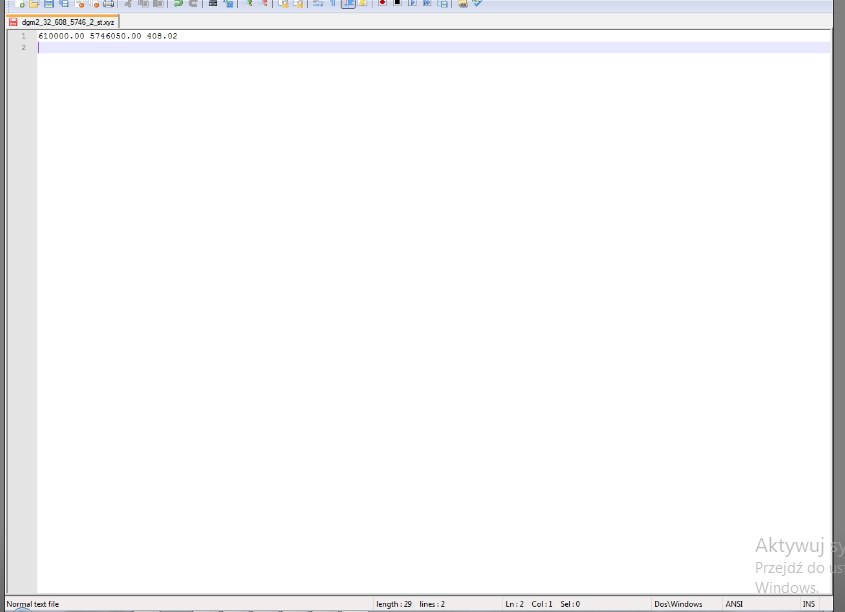Start macro recording (red dot icon)

(x=382, y=3)
